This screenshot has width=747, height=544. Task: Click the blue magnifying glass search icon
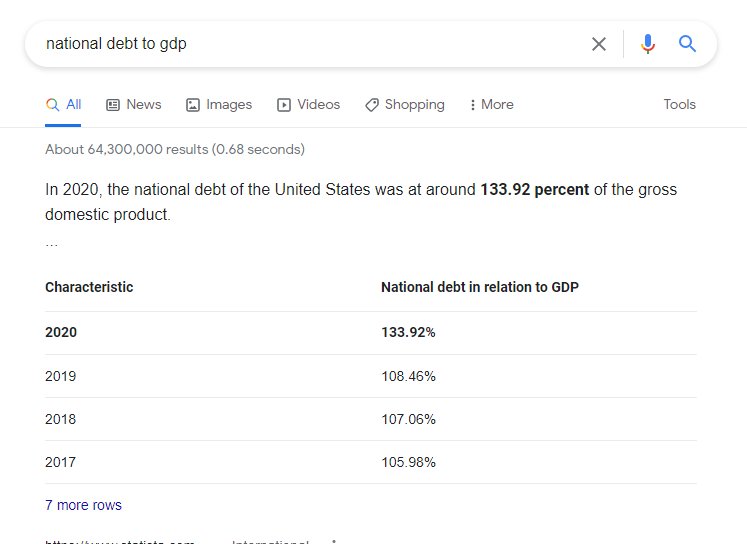687,43
